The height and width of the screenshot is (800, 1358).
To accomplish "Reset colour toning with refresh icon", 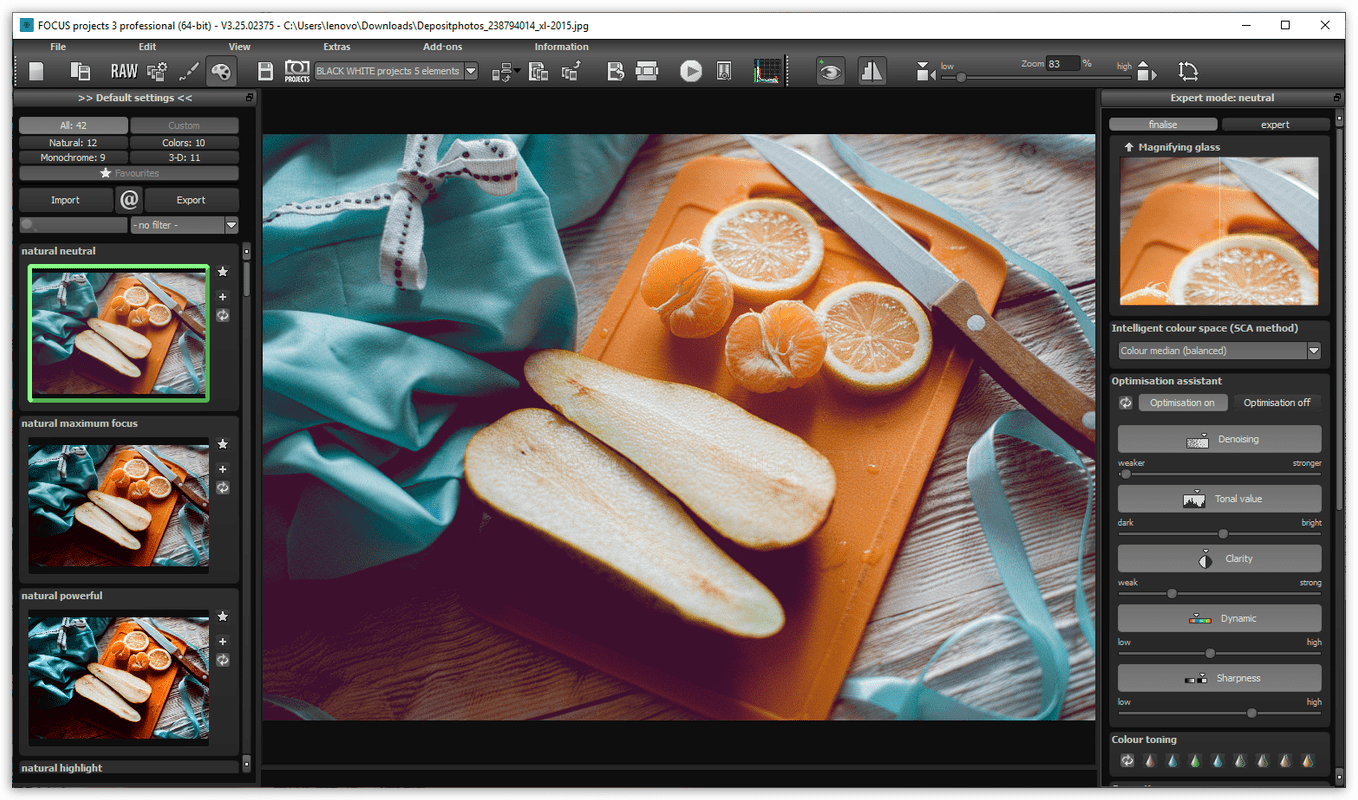I will pos(1127,761).
